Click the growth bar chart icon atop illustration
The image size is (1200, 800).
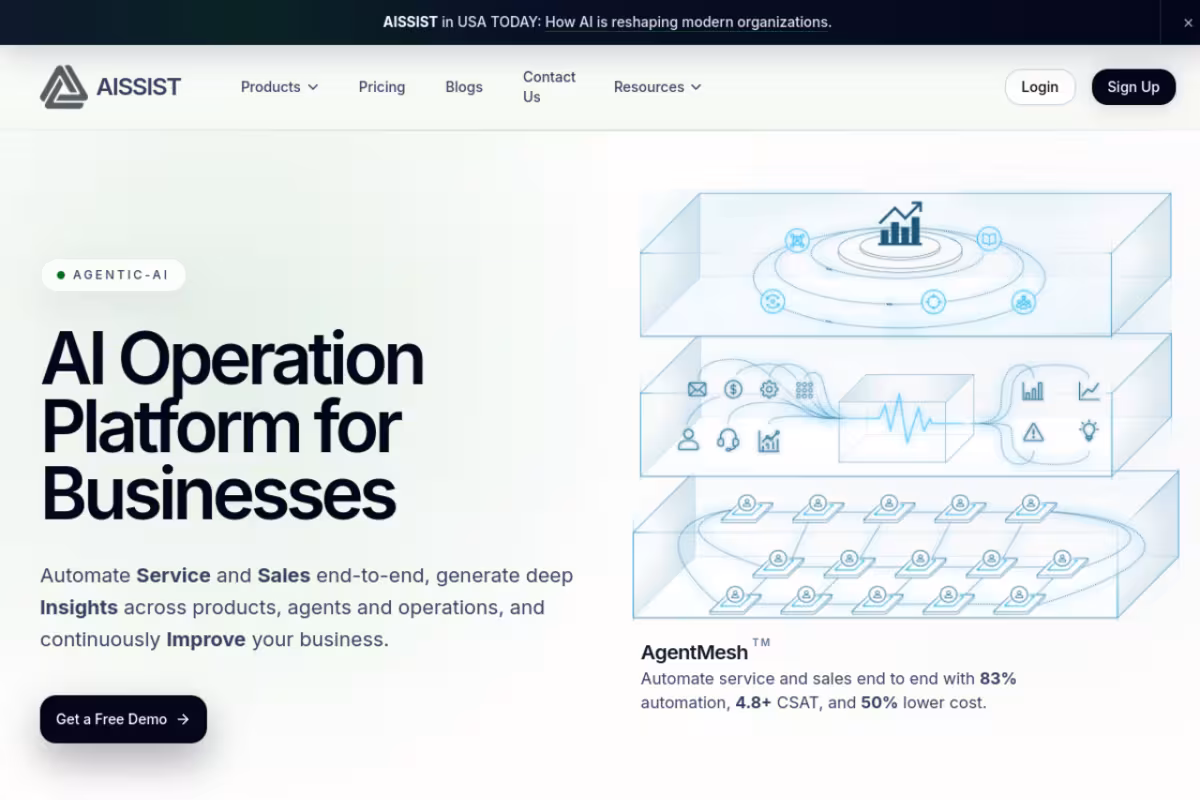[x=900, y=224]
